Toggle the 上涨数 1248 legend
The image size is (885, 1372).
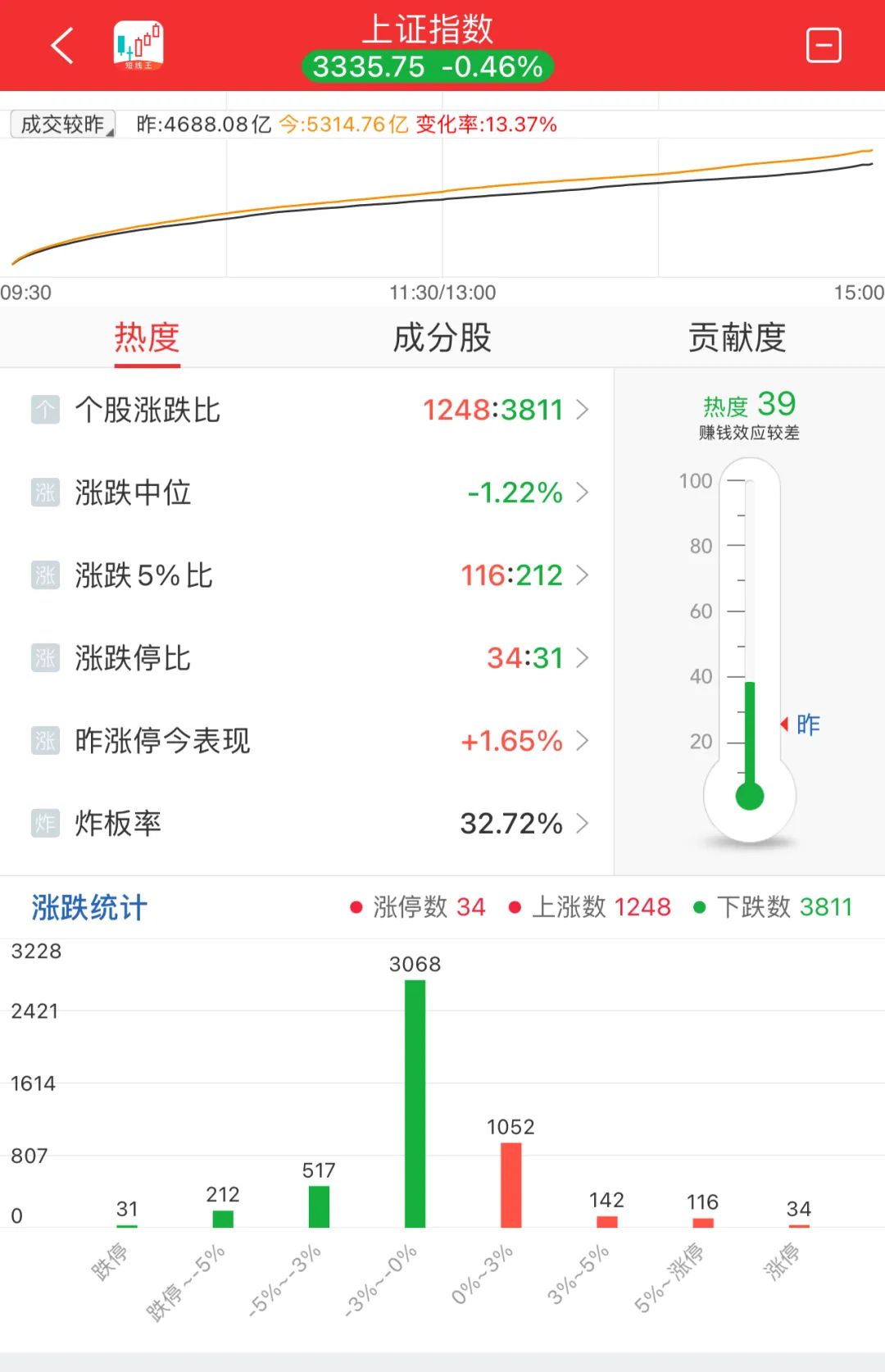click(x=590, y=906)
